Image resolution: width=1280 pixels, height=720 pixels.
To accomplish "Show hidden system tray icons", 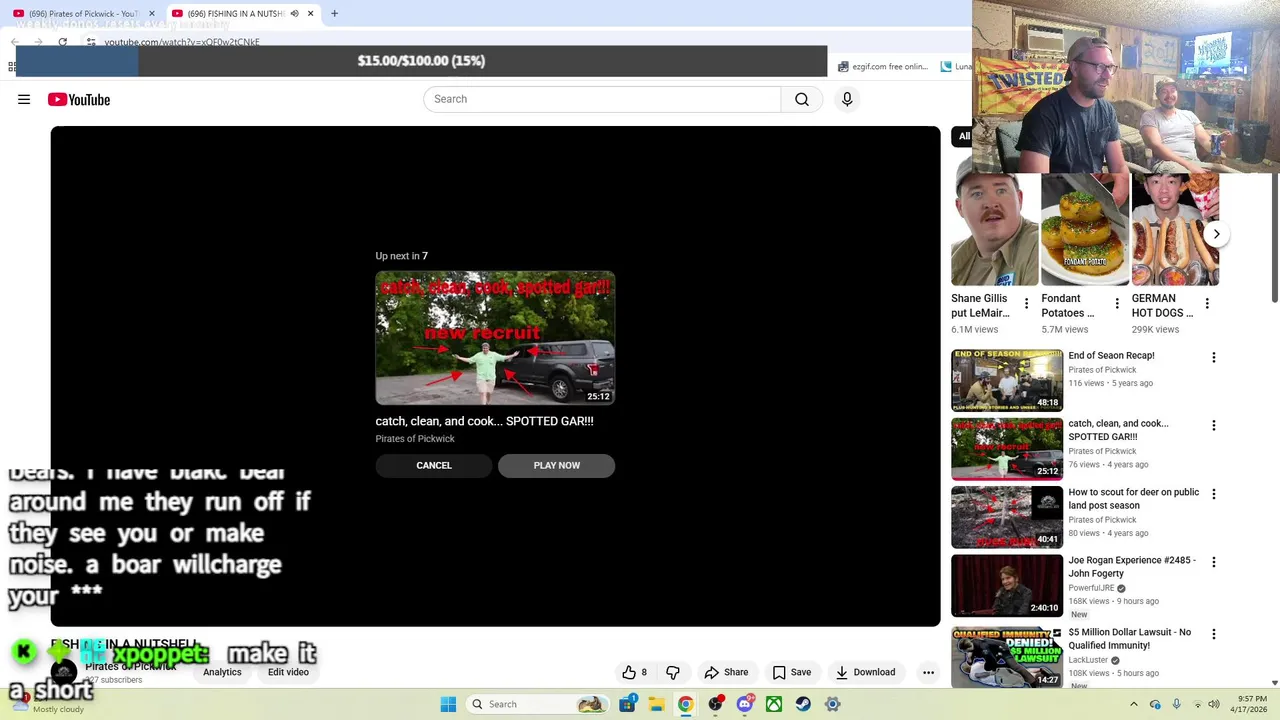I will tap(1133, 704).
